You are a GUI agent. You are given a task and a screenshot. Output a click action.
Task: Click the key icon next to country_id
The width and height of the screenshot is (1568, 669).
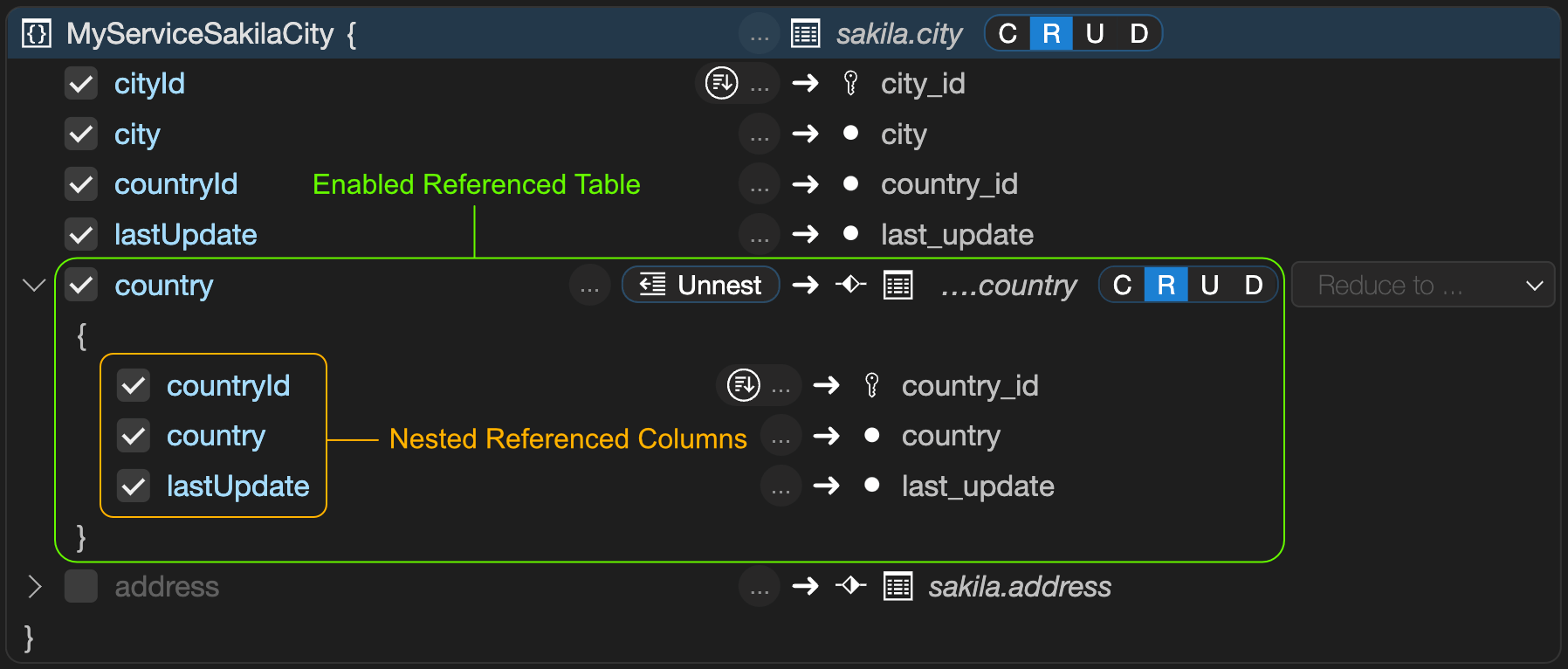[x=871, y=385]
